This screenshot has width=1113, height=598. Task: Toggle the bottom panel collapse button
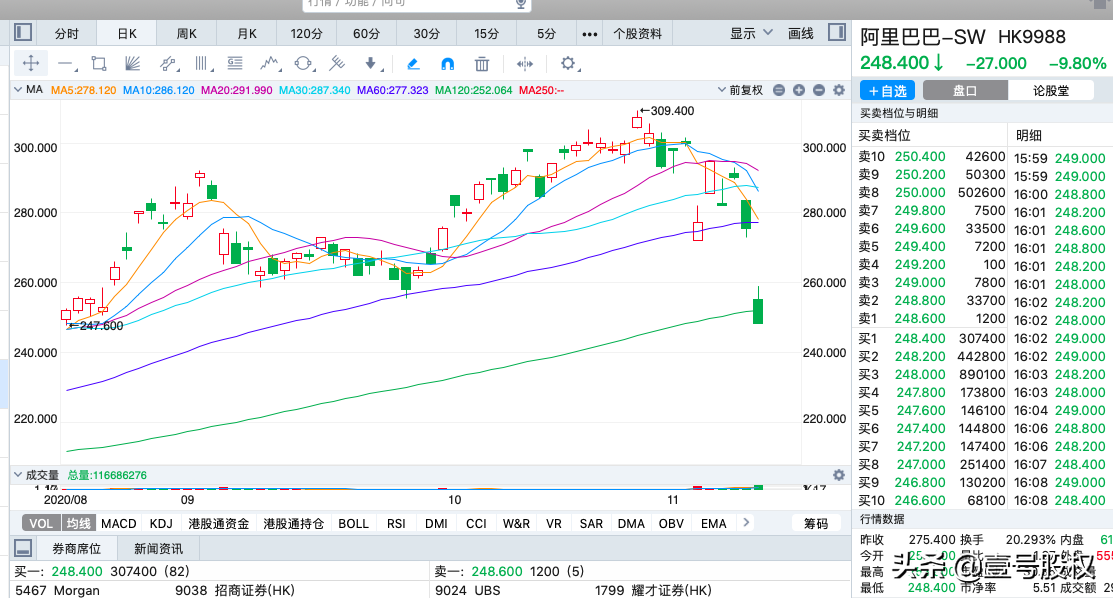pyautogui.click(x=23, y=548)
